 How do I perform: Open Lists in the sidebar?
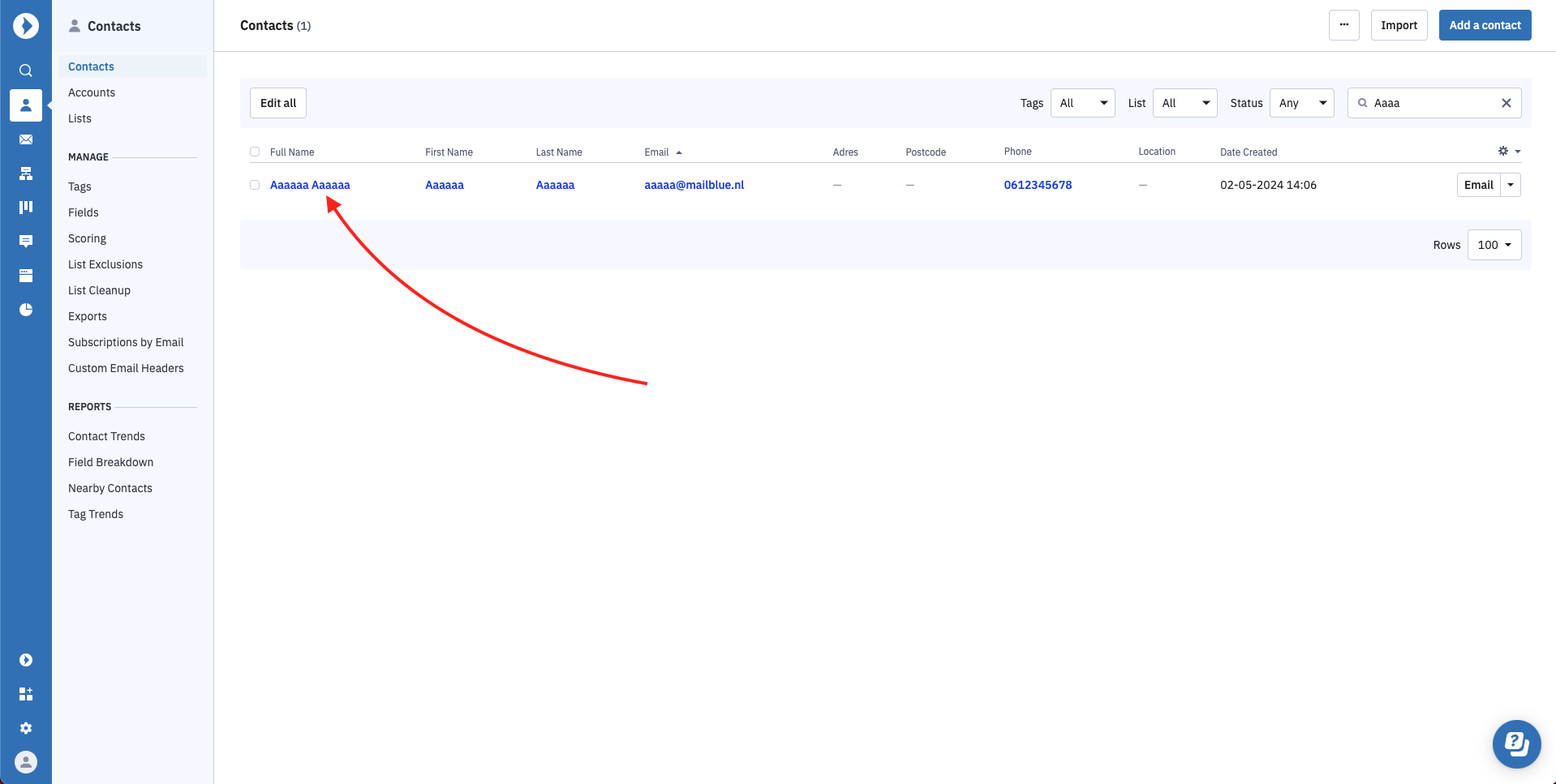[x=80, y=118]
